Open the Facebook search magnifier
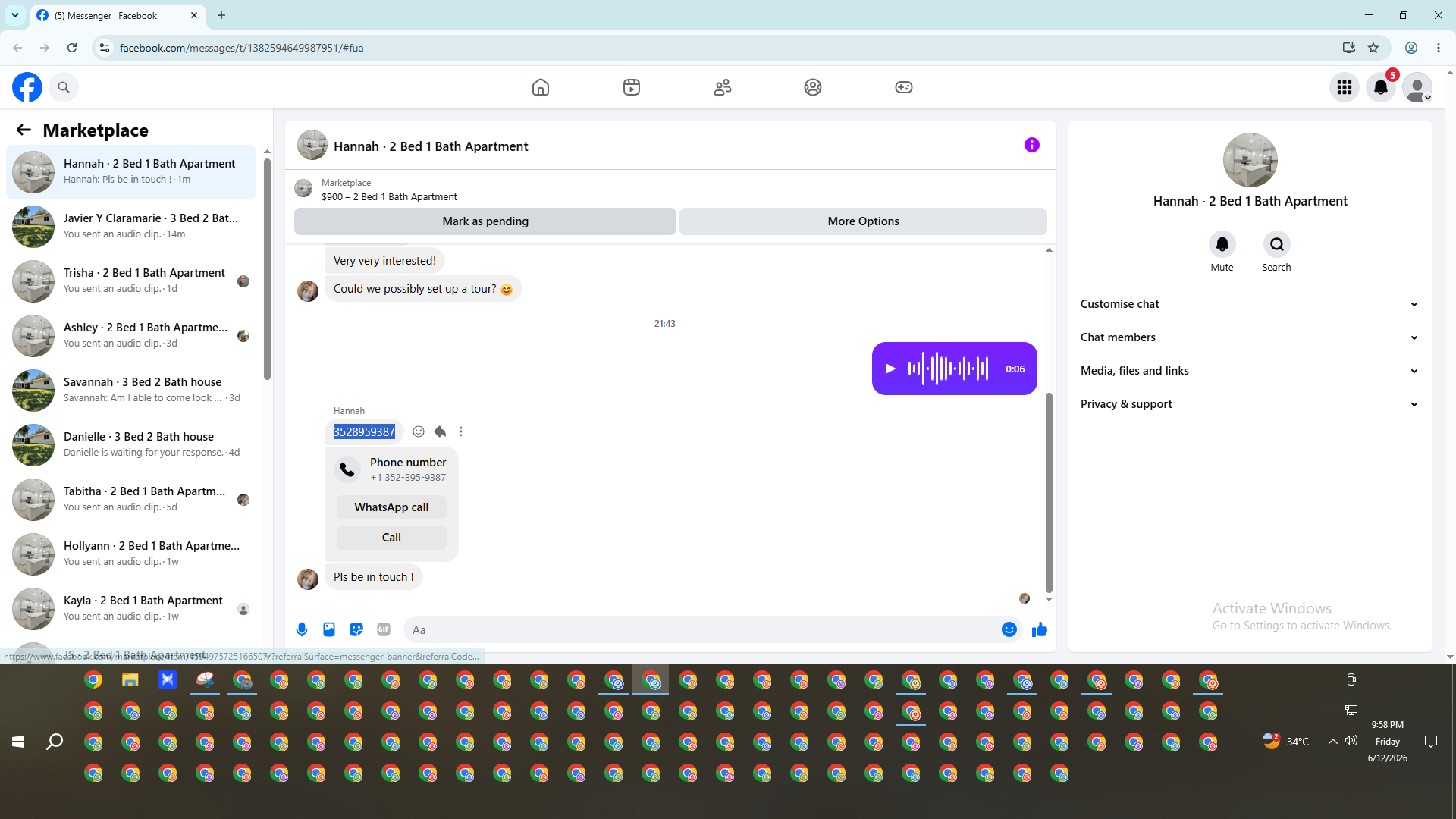 pos(64,87)
